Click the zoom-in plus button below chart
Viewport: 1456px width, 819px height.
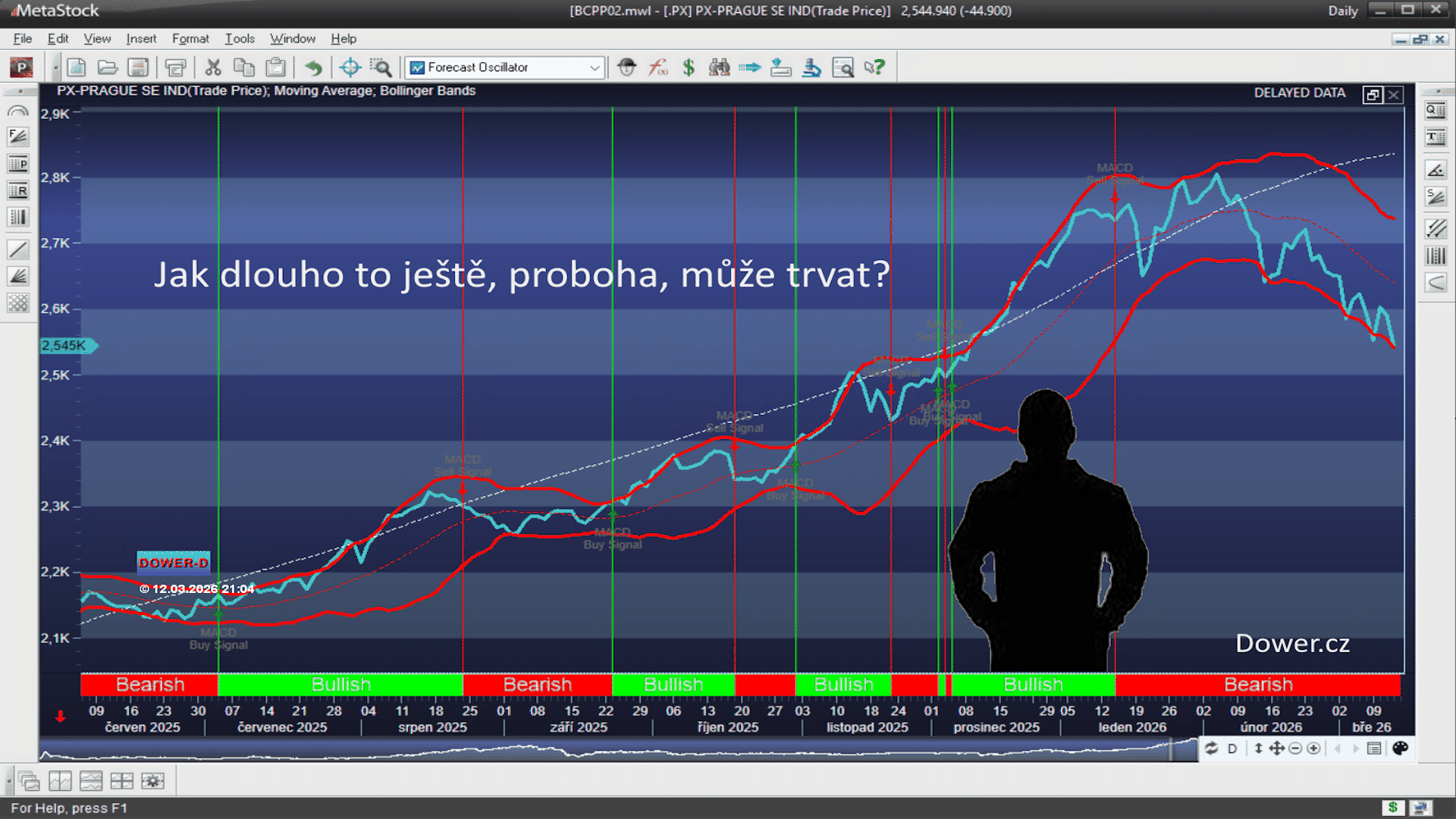click(x=1313, y=748)
